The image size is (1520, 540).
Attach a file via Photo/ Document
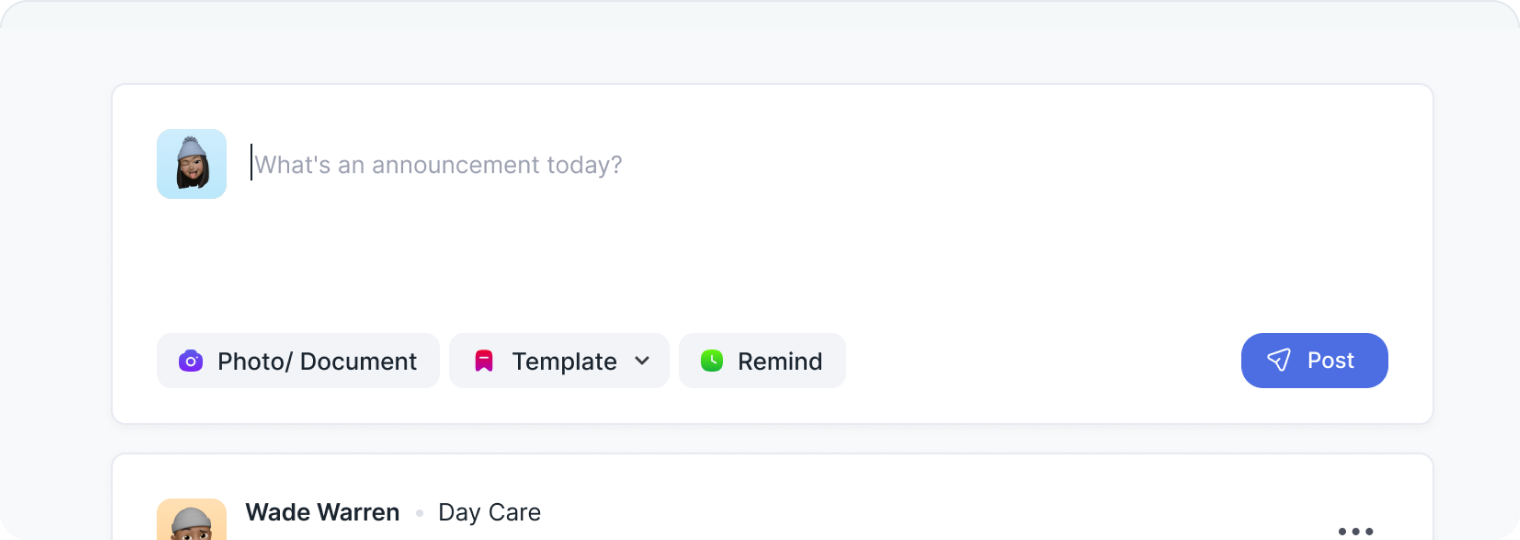(298, 361)
